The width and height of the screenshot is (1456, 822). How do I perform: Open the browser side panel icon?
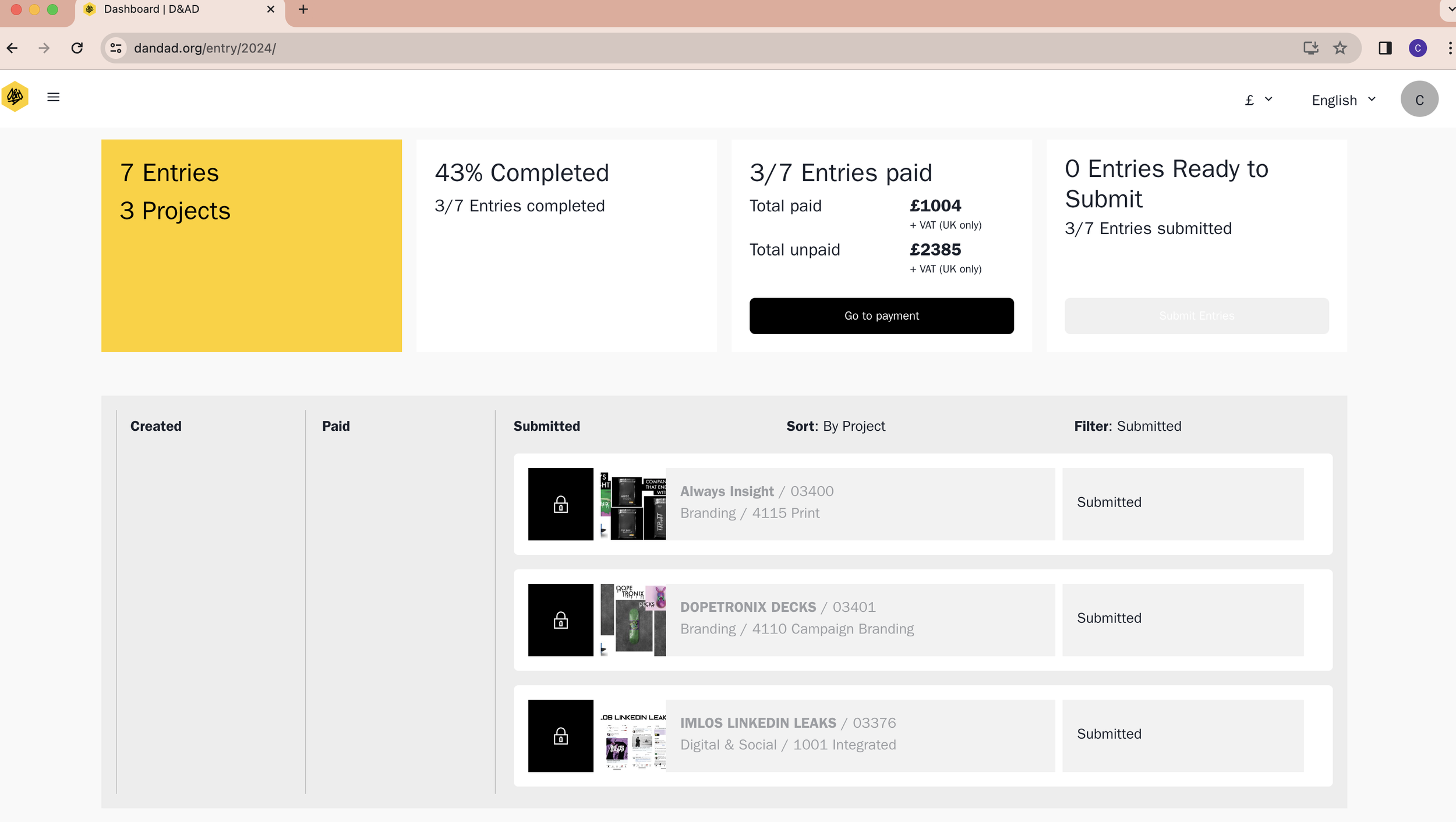(x=1385, y=48)
